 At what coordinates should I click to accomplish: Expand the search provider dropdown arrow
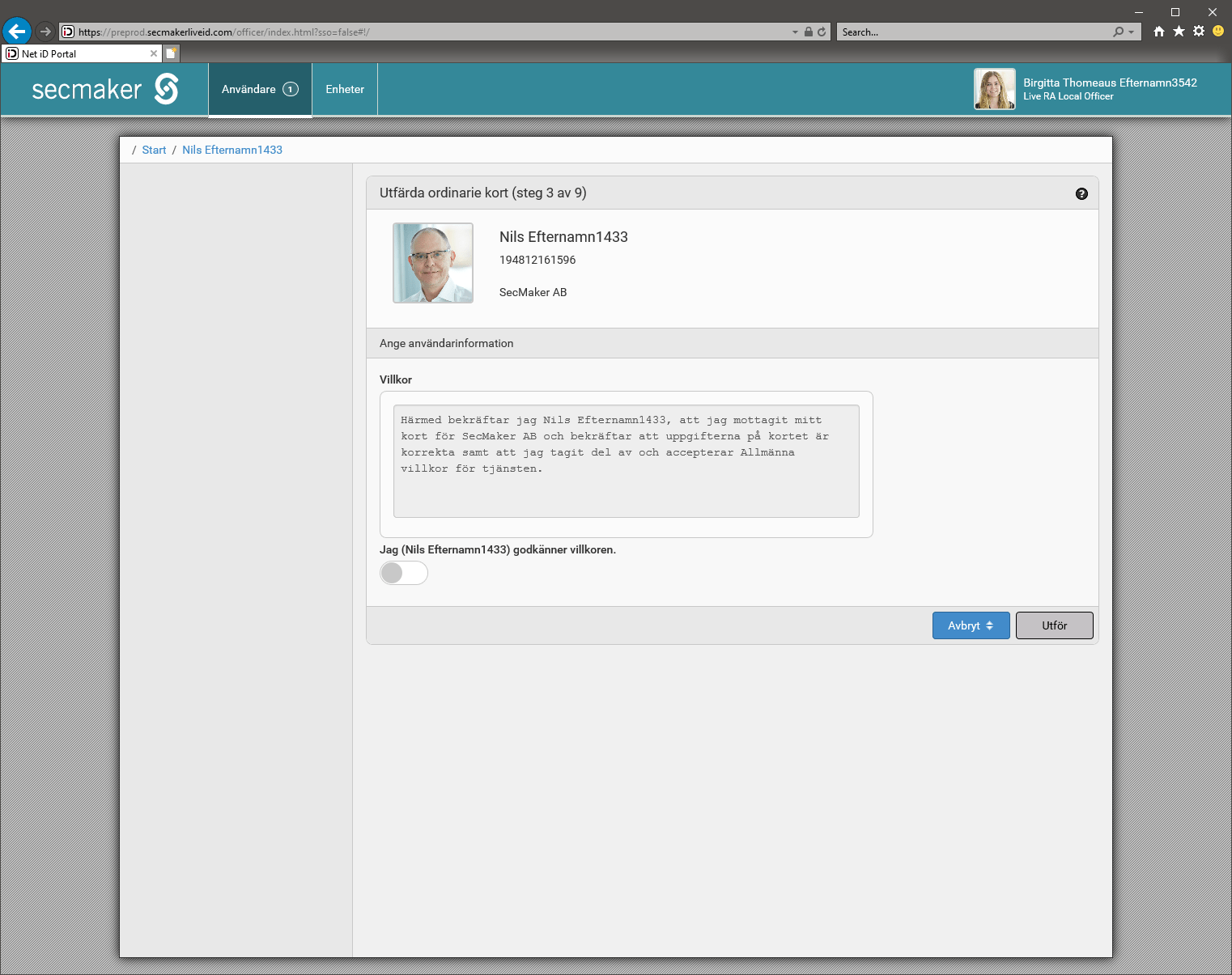click(x=1131, y=32)
